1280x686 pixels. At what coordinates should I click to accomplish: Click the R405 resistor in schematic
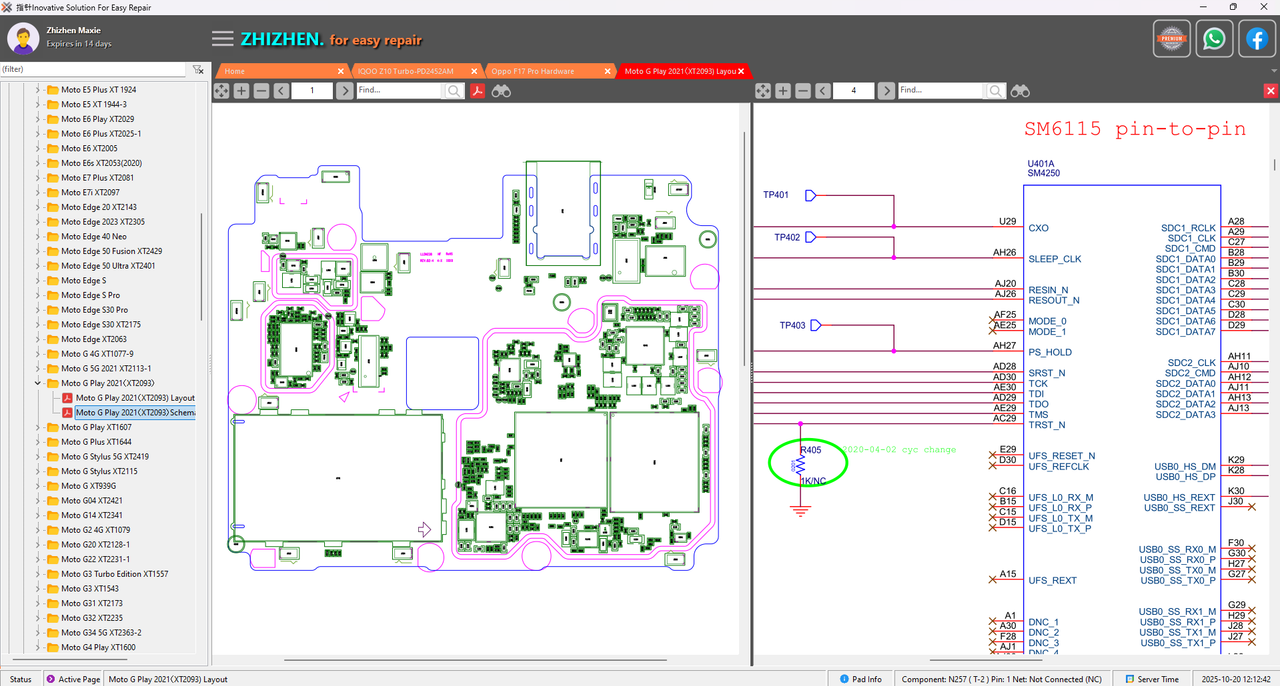[802, 467]
